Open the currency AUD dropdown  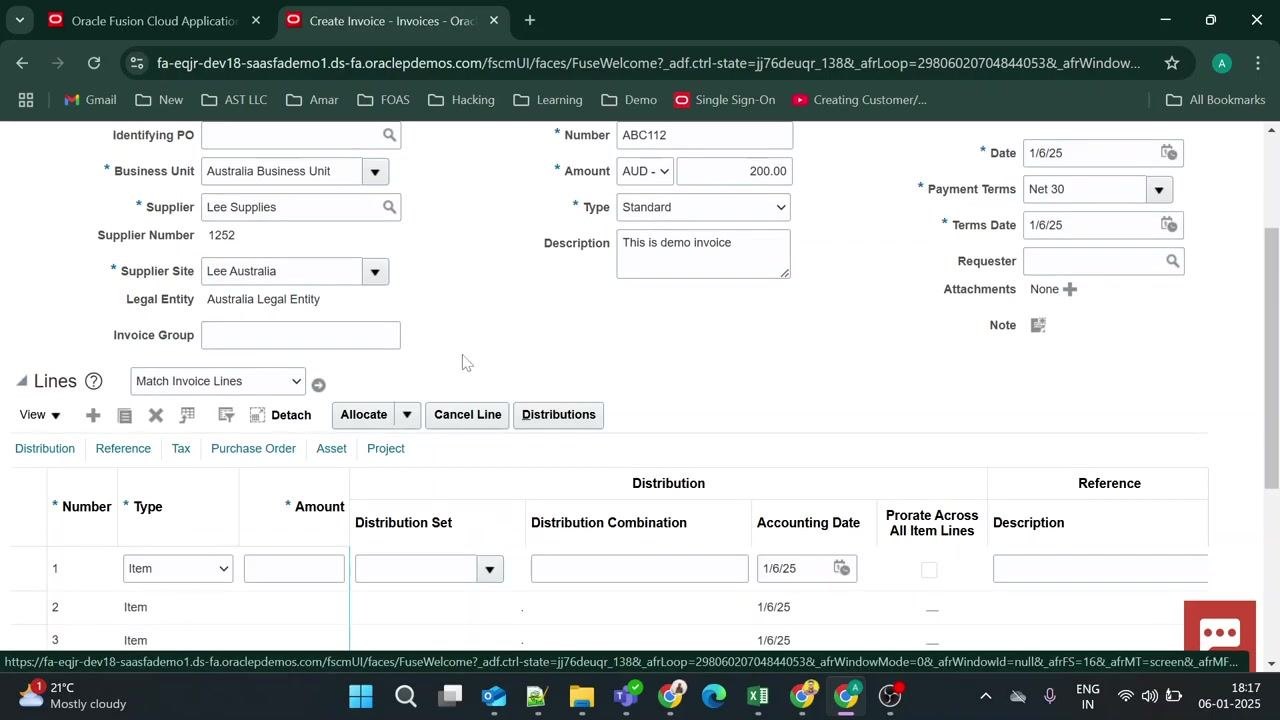pos(645,171)
